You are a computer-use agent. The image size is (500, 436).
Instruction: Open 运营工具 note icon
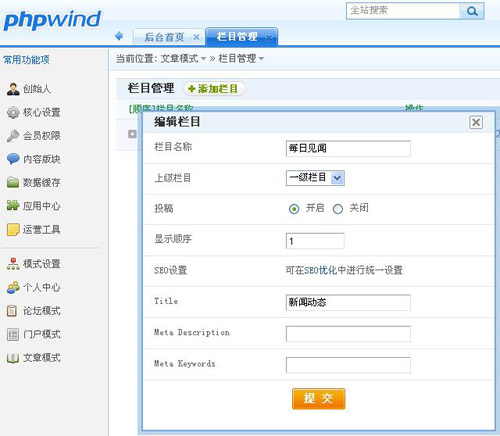pyautogui.click(x=13, y=229)
